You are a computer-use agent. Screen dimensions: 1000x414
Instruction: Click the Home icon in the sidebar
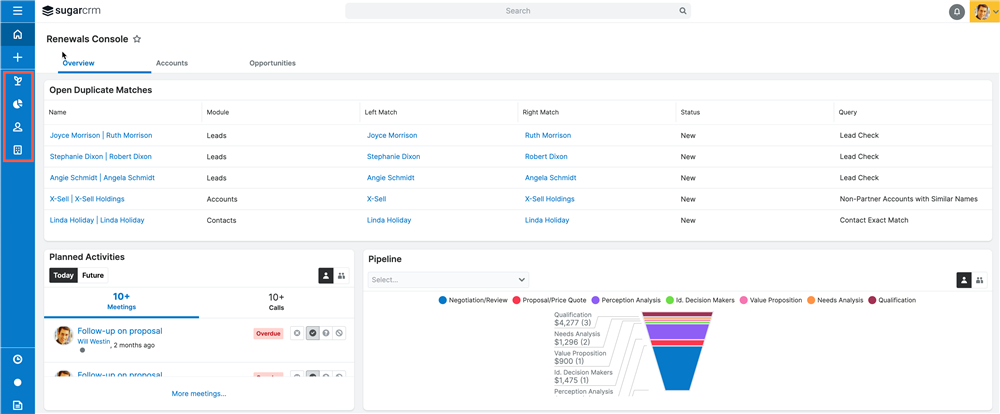[x=17, y=34]
